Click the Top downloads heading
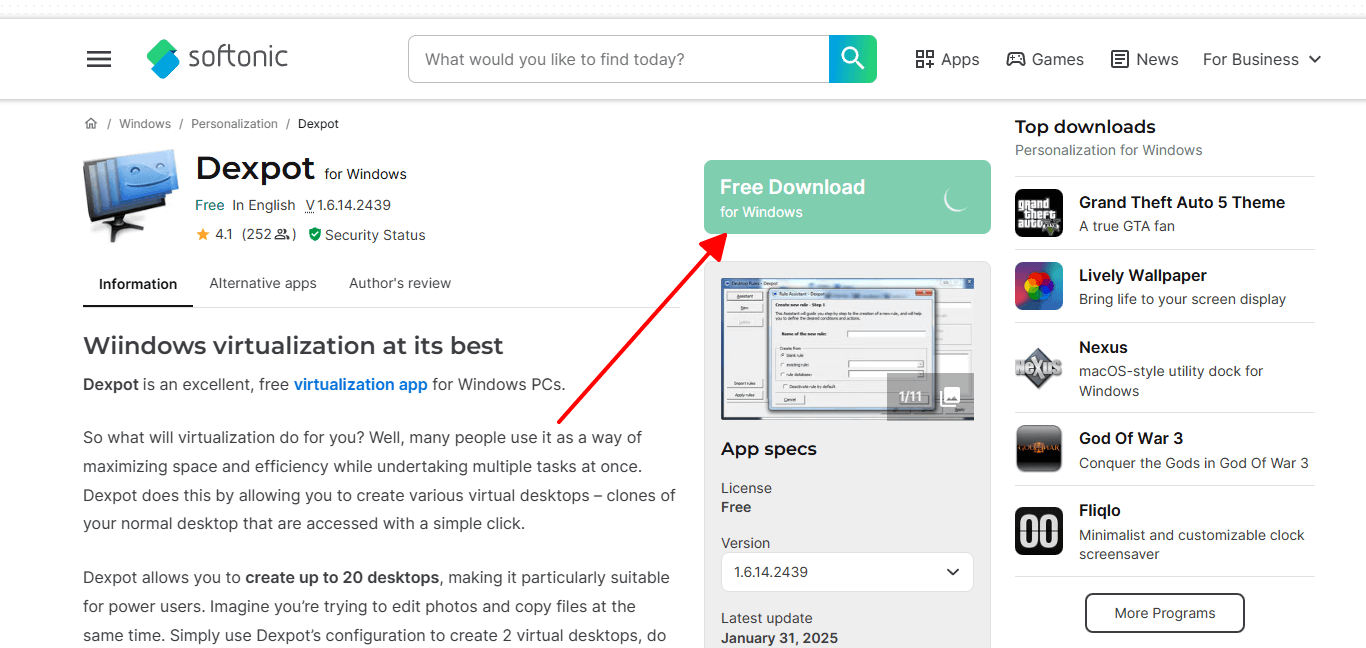Screen dimensions: 1366x648 (x=1085, y=127)
